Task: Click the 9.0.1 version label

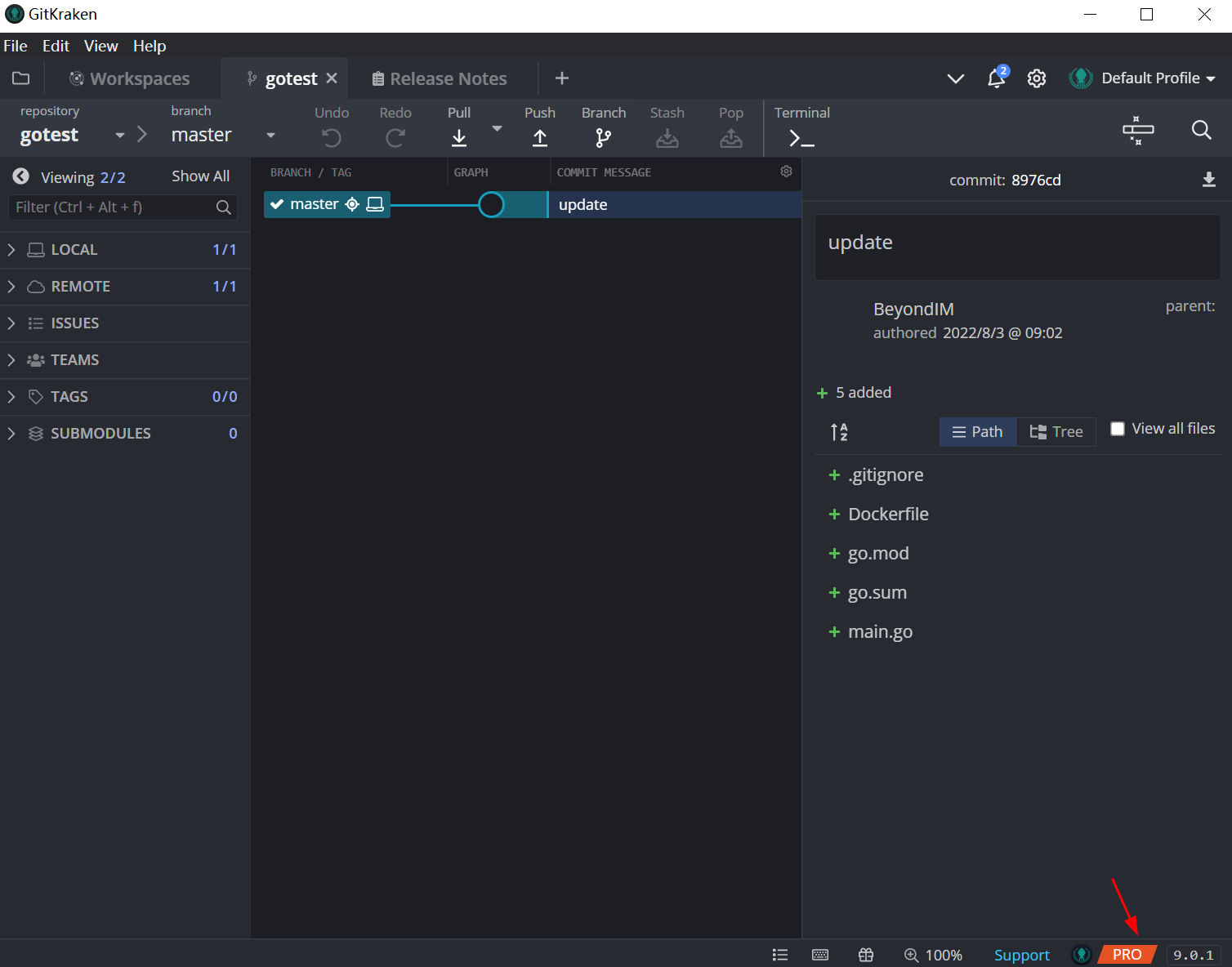Action: click(1194, 955)
